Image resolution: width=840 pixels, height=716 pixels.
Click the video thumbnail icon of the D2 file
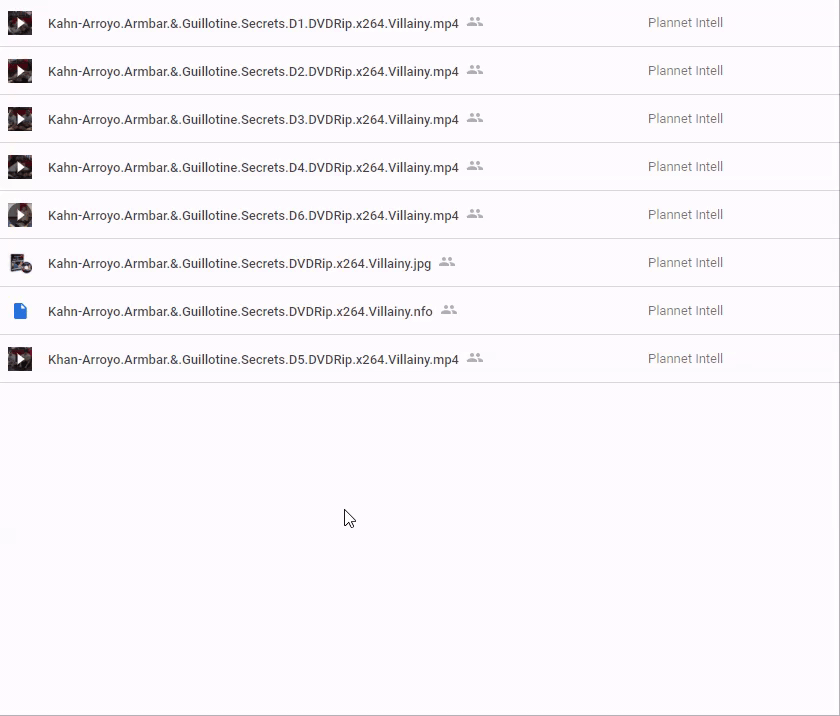tap(20, 71)
